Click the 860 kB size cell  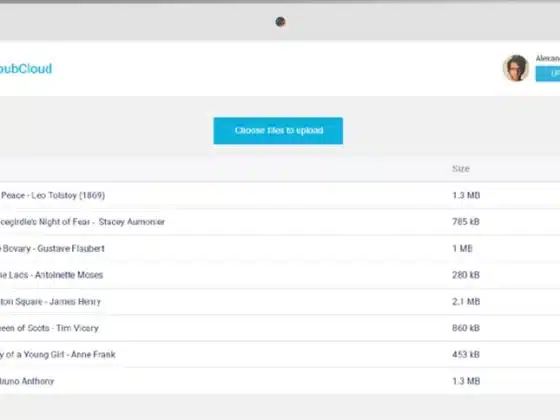[466, 328]
